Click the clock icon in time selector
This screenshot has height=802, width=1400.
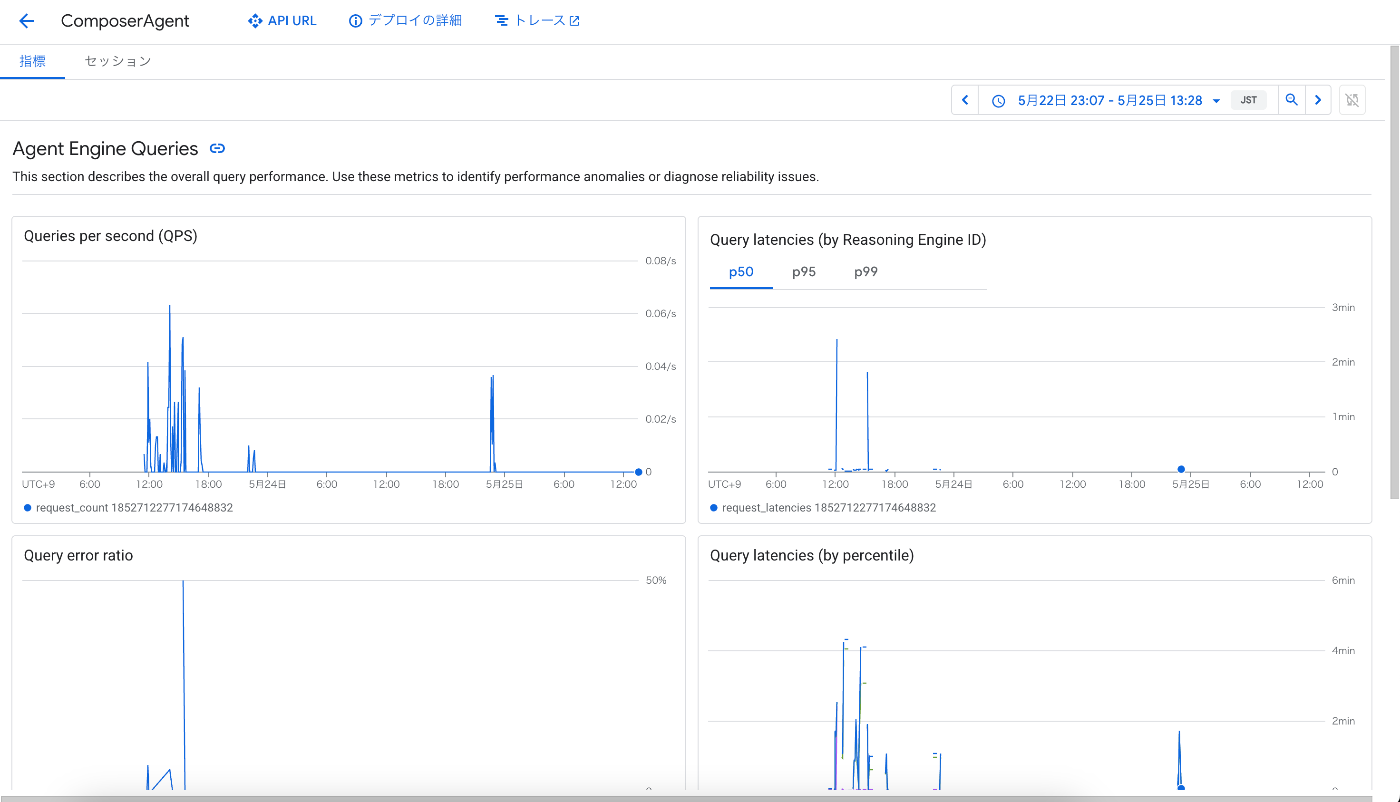click(998, 101)
